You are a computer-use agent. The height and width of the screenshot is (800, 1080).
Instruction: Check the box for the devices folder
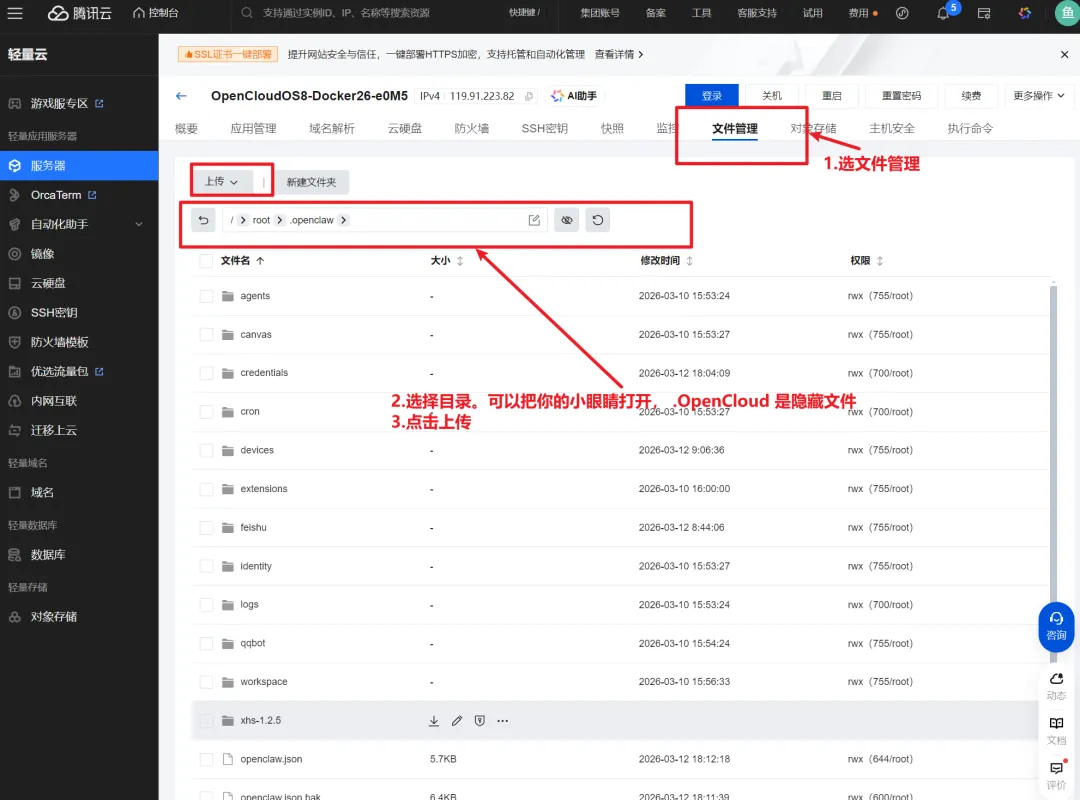[206, 450]
